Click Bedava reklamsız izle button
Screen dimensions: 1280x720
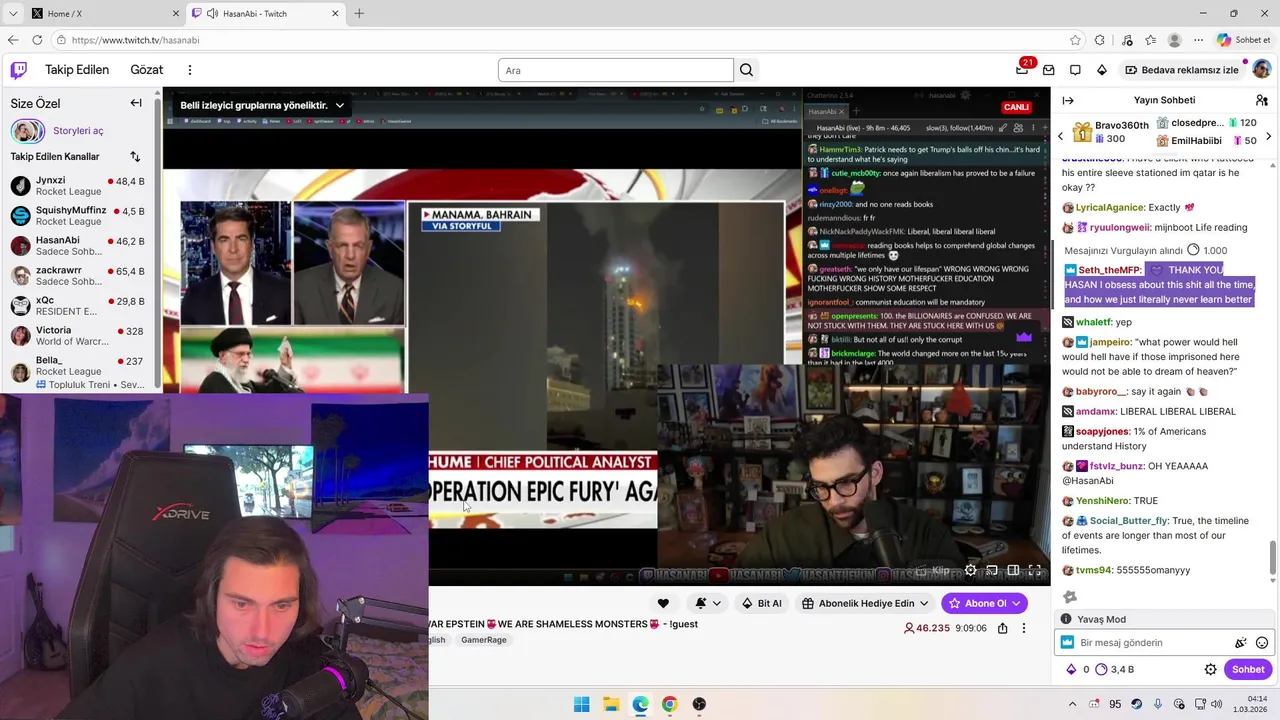[1182, 70]
